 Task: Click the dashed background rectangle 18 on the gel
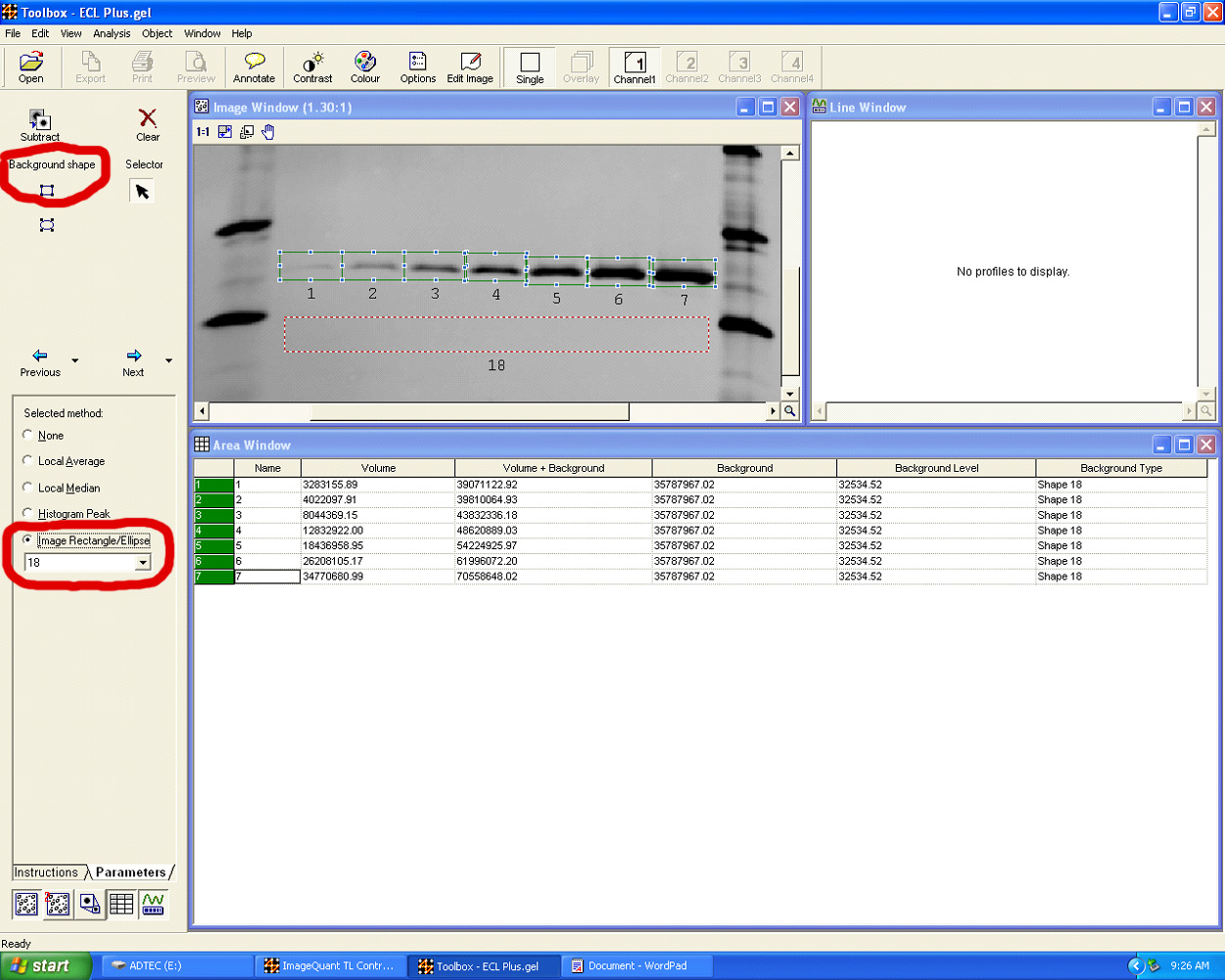[x=496, y=334]
